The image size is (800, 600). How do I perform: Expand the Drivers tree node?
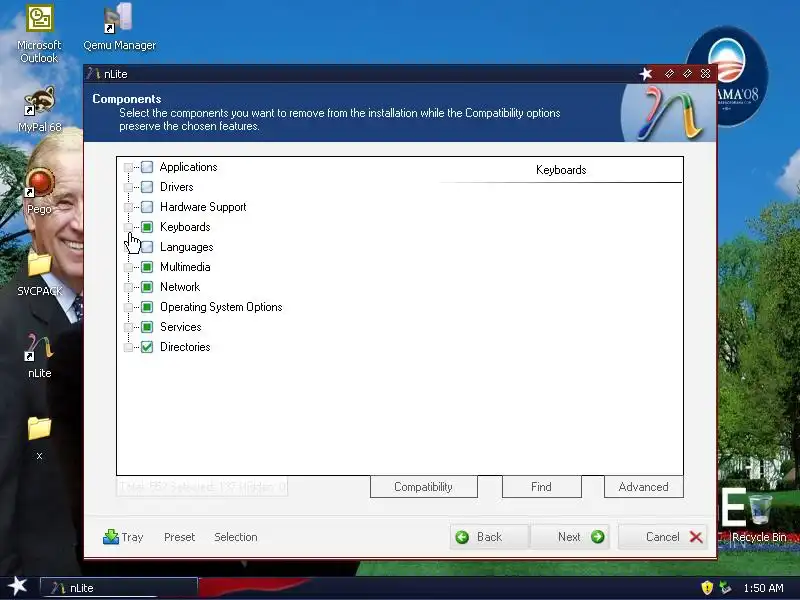(x=128, y=187)
